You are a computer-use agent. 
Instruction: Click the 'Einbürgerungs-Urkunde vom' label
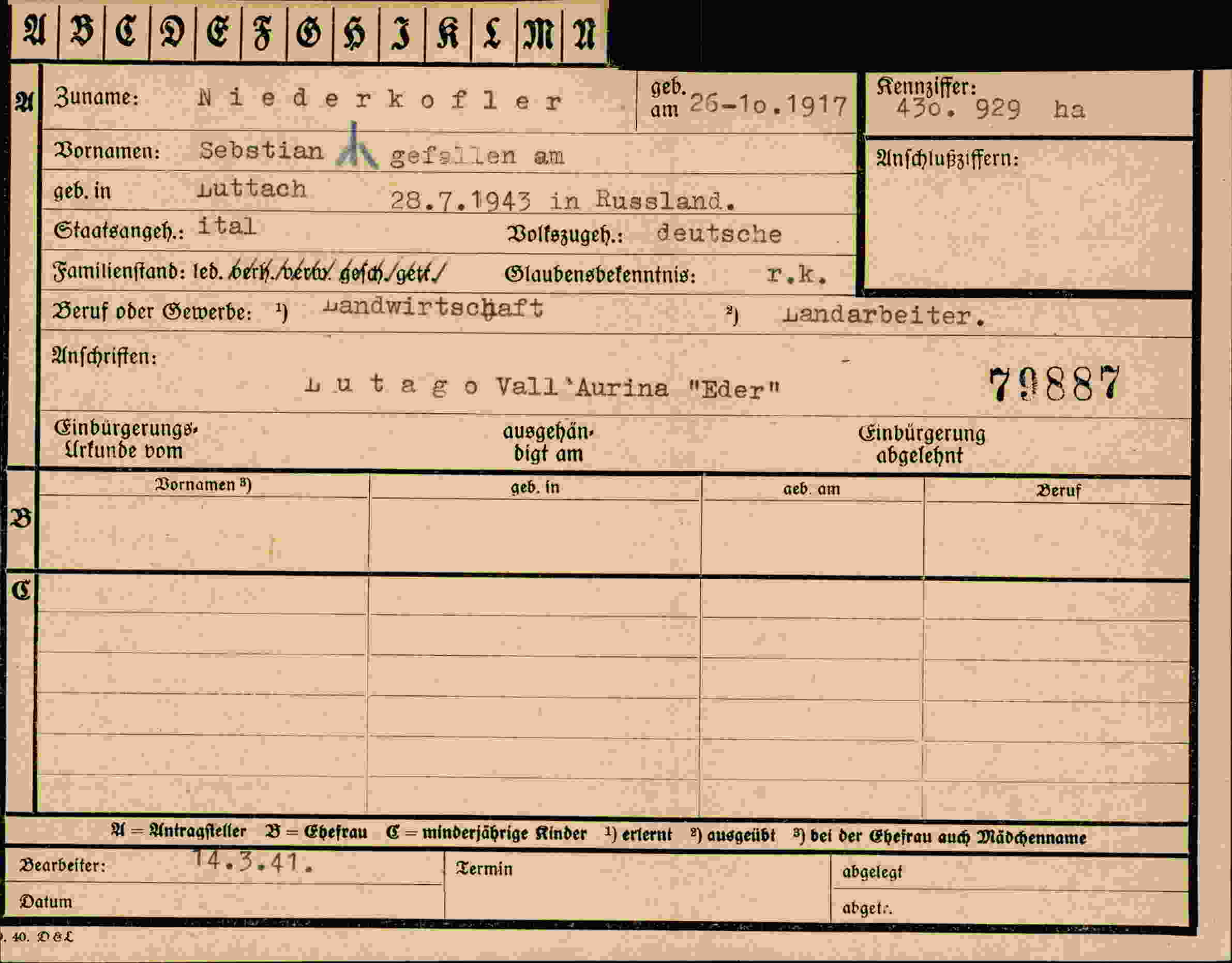[126, 440]
